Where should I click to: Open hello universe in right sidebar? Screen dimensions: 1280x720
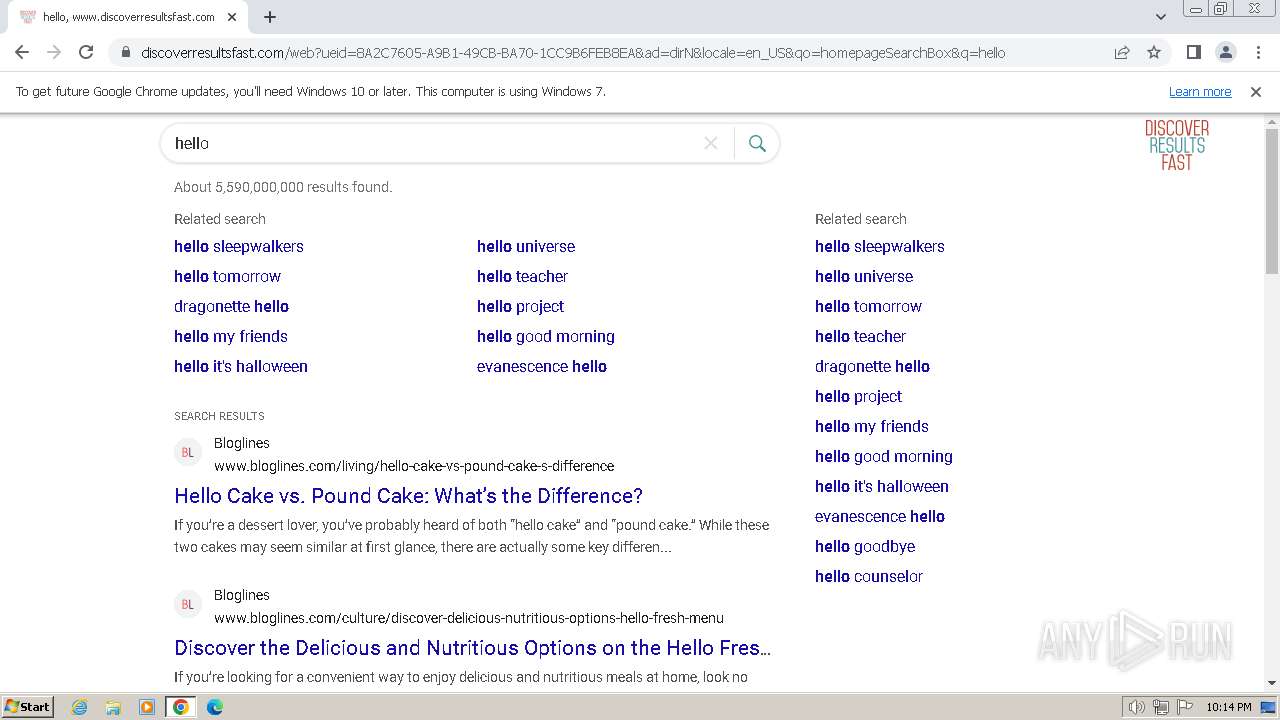[864, 276]
